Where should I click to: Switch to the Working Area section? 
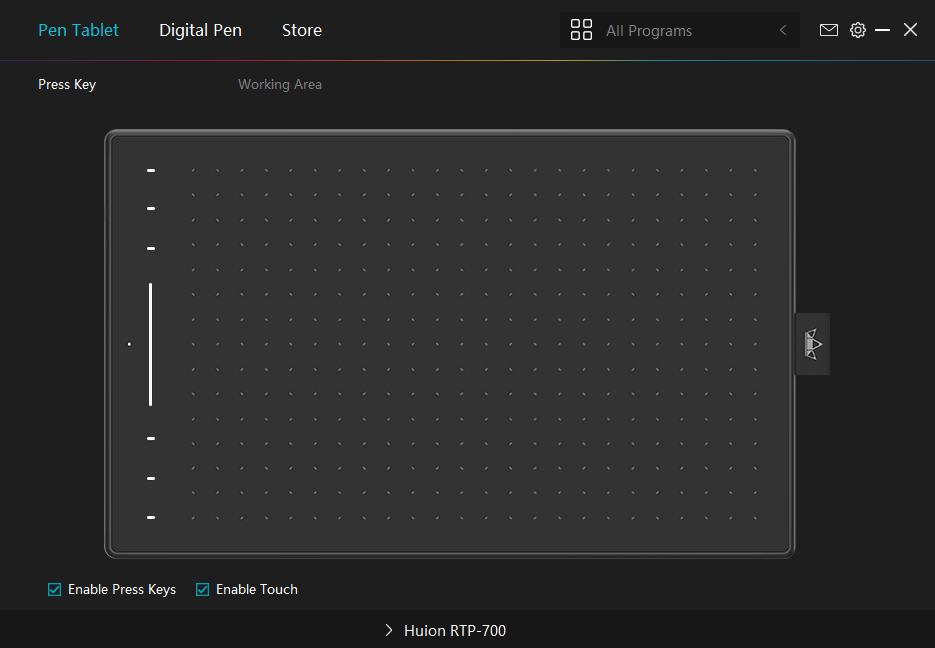coord(279,84)
